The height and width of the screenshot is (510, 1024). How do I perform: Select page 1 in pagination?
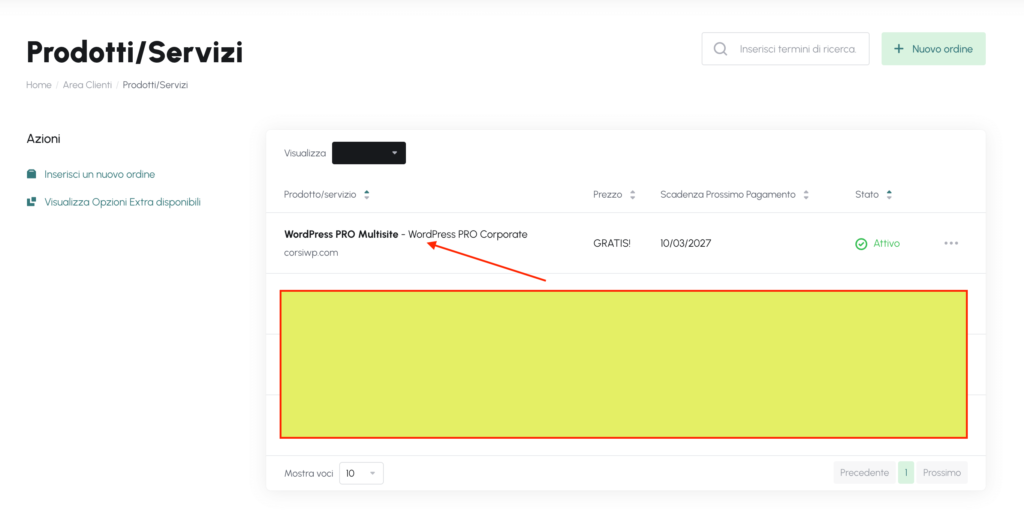906,473
